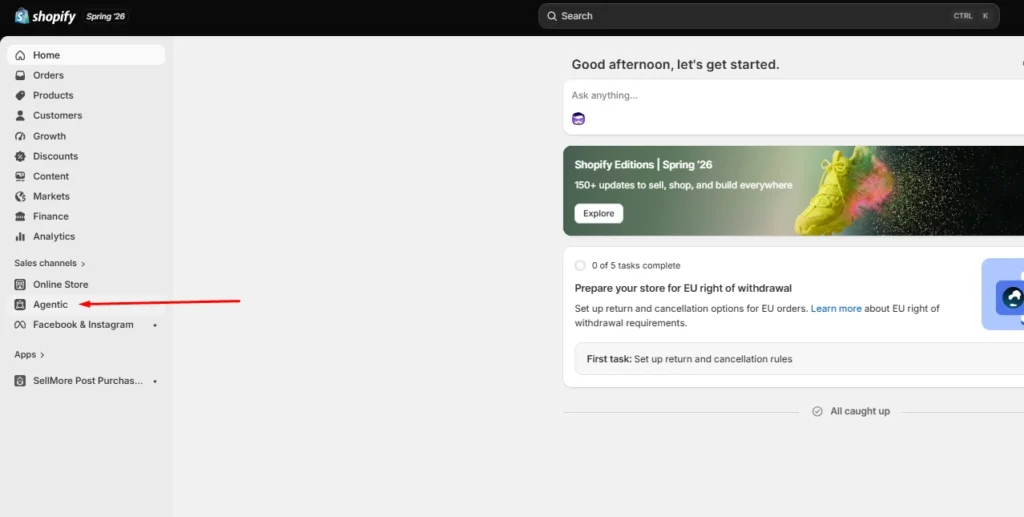Open the Agentic sales channel icon
The image size is (1024, 517).
click(x=20, y=304)
